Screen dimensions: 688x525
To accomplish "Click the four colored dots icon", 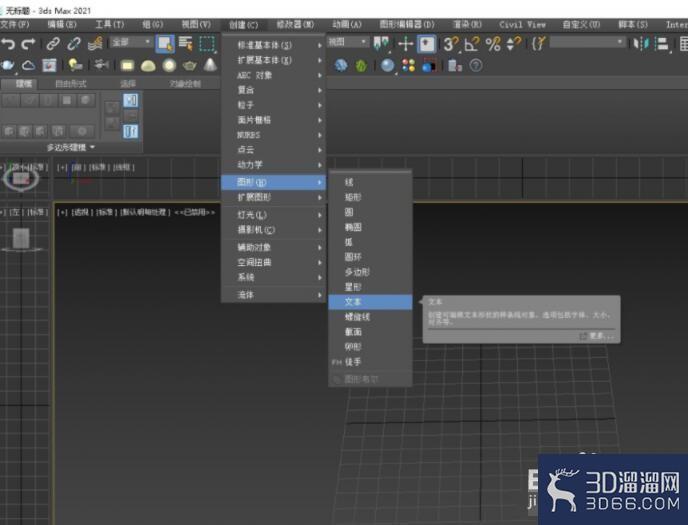I will click(408, 66).
